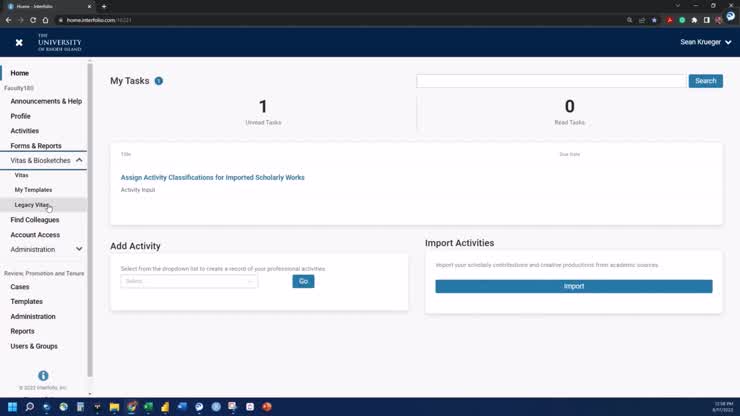Close the Interfolio Home browser tab
This screenshot has width=740, height=416.
click(89, 6)
